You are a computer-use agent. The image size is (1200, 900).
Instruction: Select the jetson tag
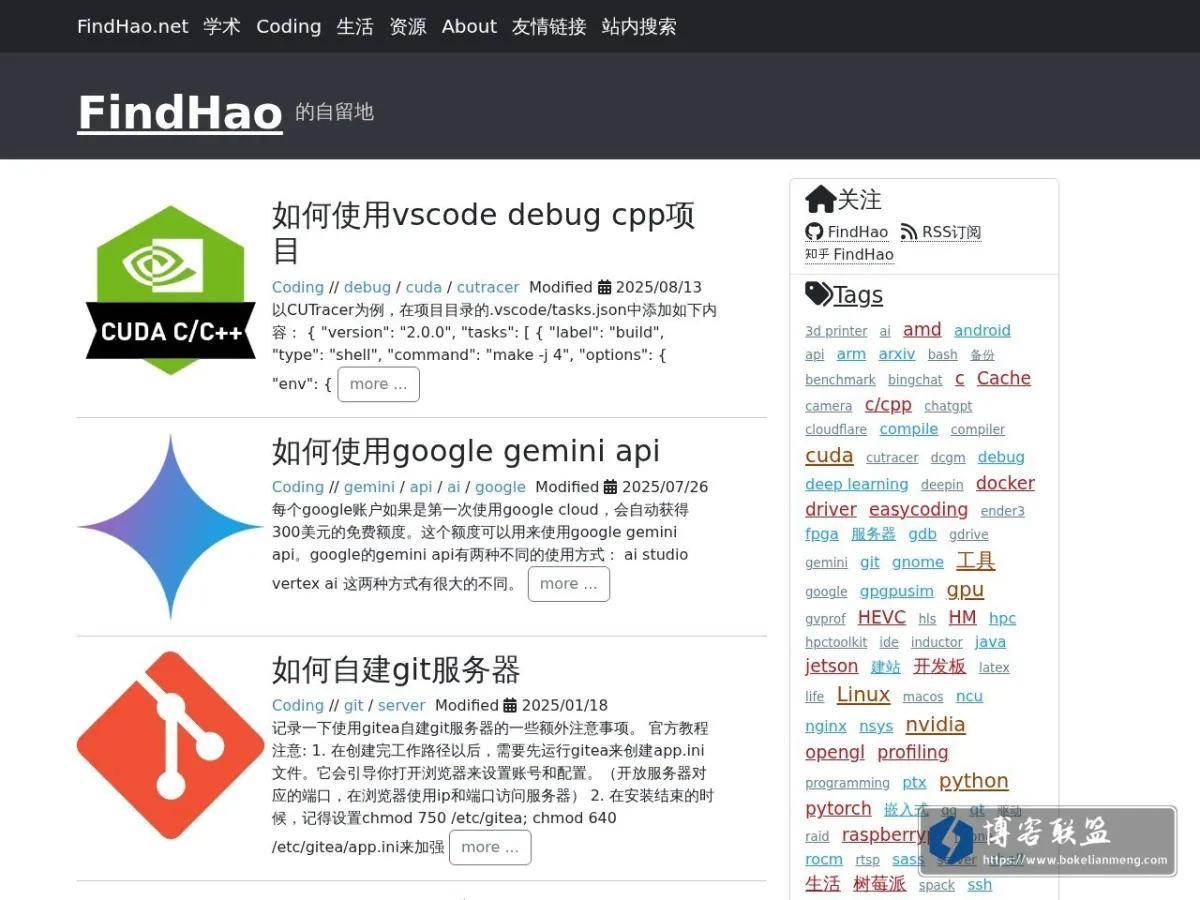tap(832, 666)
